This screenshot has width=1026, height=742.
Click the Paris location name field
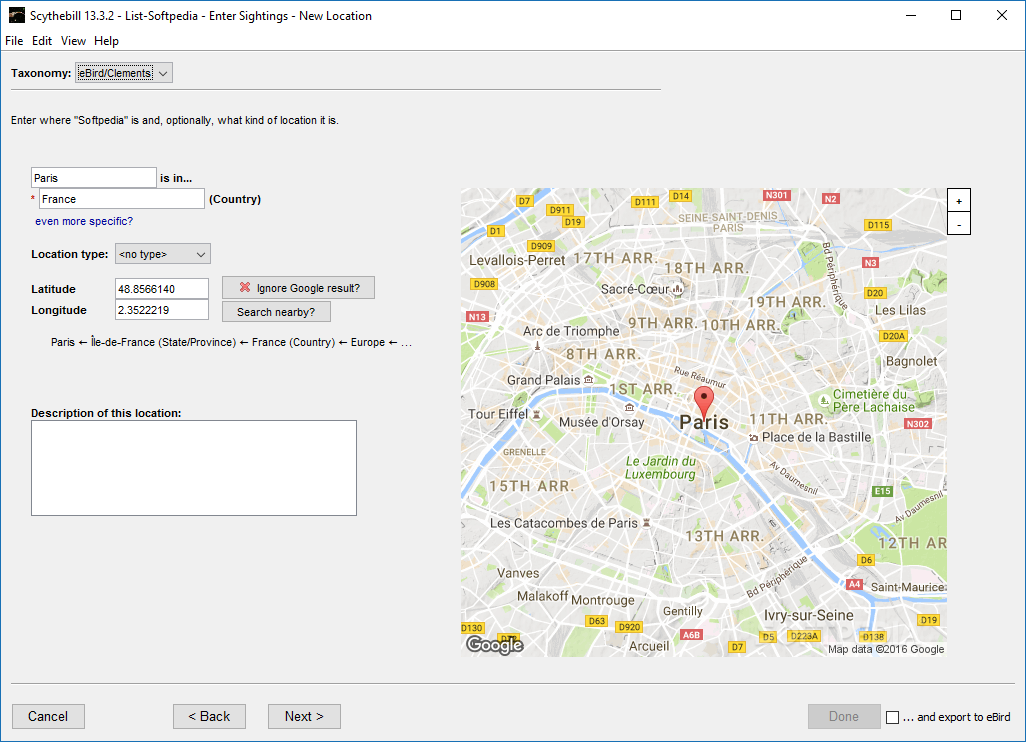pyautogui.click(x=94, y=178)
